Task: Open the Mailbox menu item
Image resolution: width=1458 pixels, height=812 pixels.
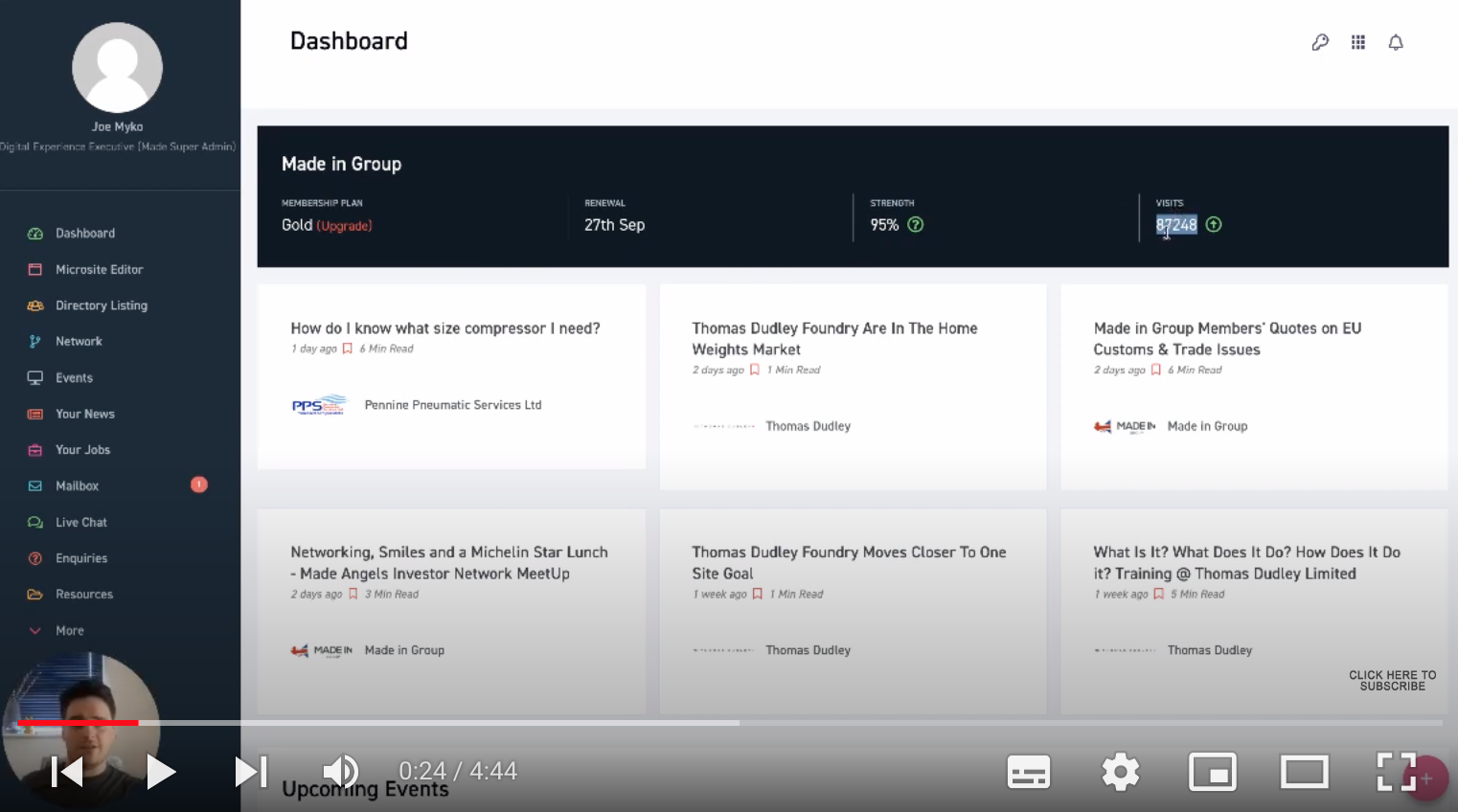Action: pyautogui.click(x=77, y=486)
